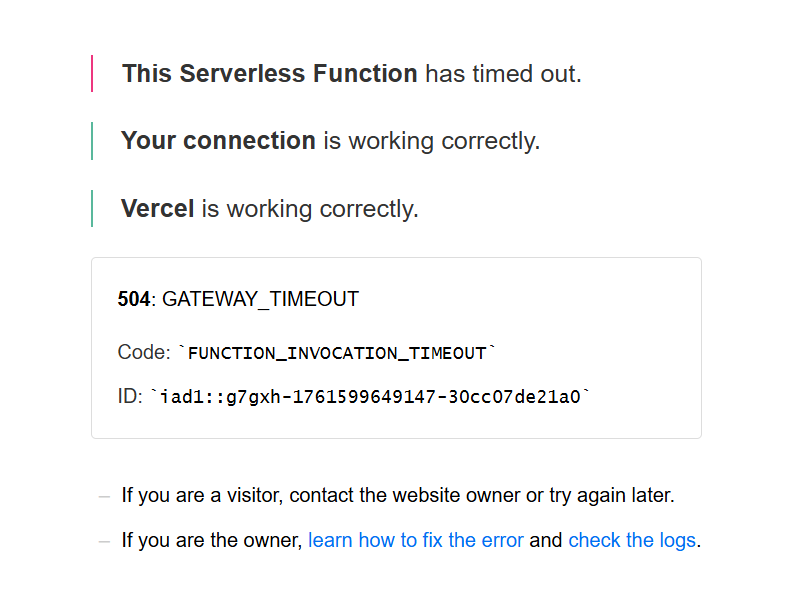The image size is (808, 610).
Task: Click the bold 'Vercel' text
Action: 157,209
